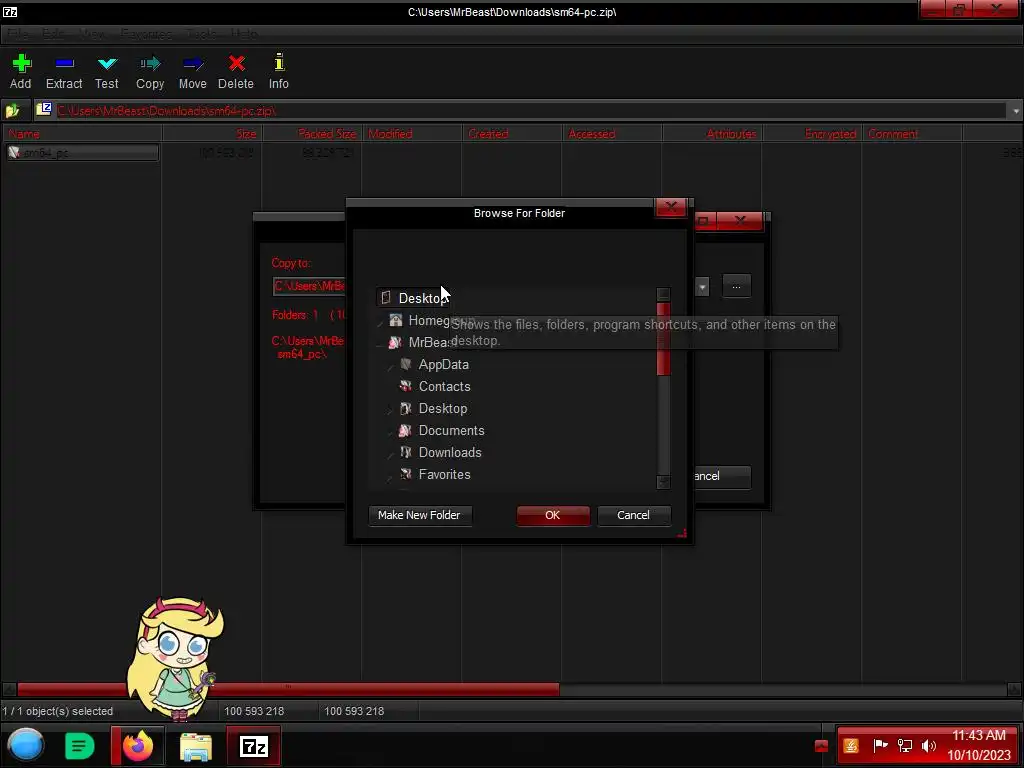Open the Tools menu
Screen dimensions: 1024x768
(x=201, y=34)
